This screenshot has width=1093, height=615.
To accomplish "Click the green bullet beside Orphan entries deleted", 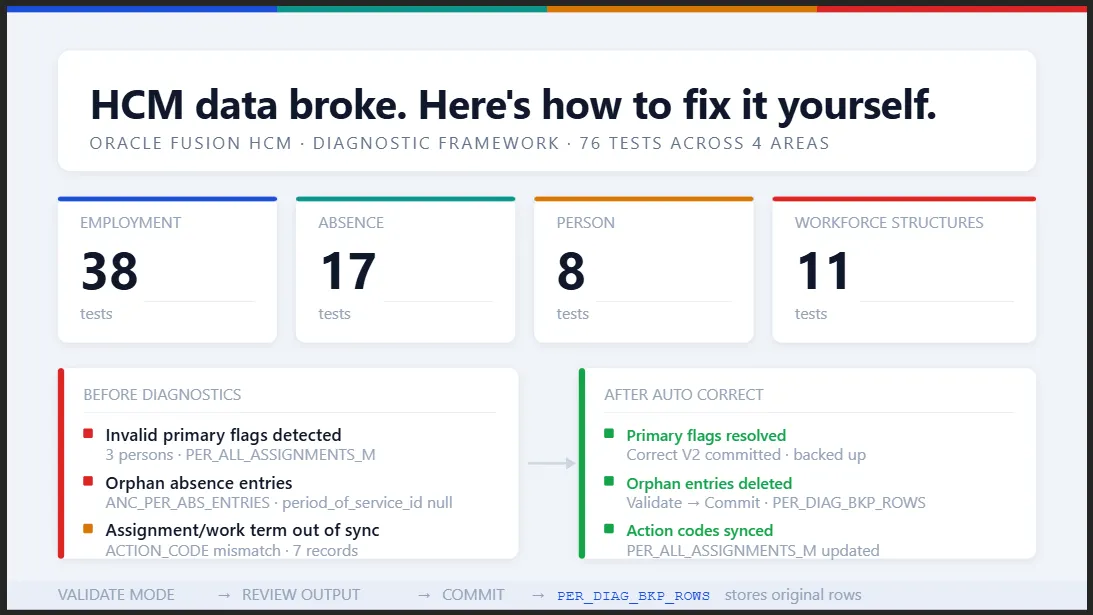I will point(609,481).
